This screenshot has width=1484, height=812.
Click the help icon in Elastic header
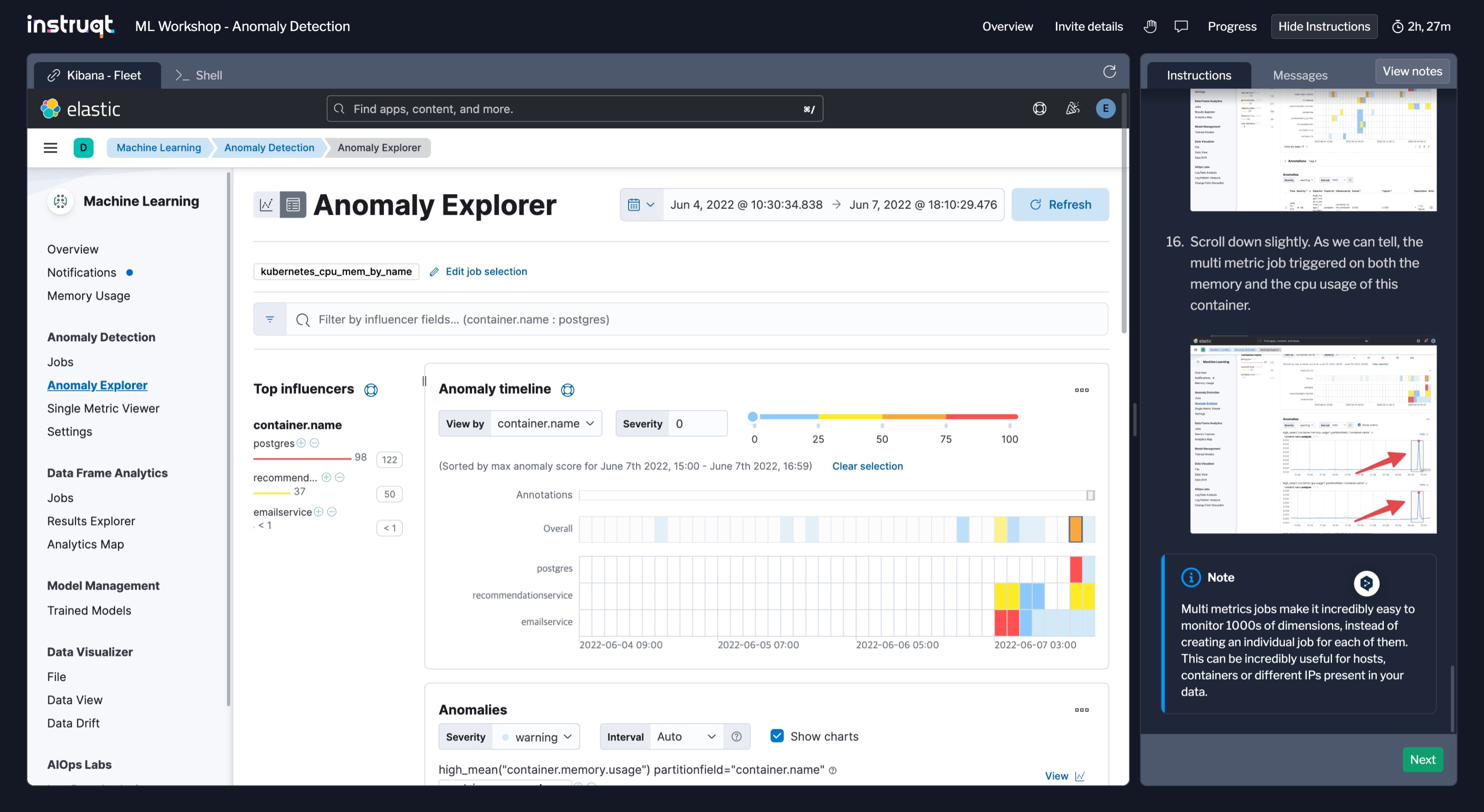[x=1039, y=108]
